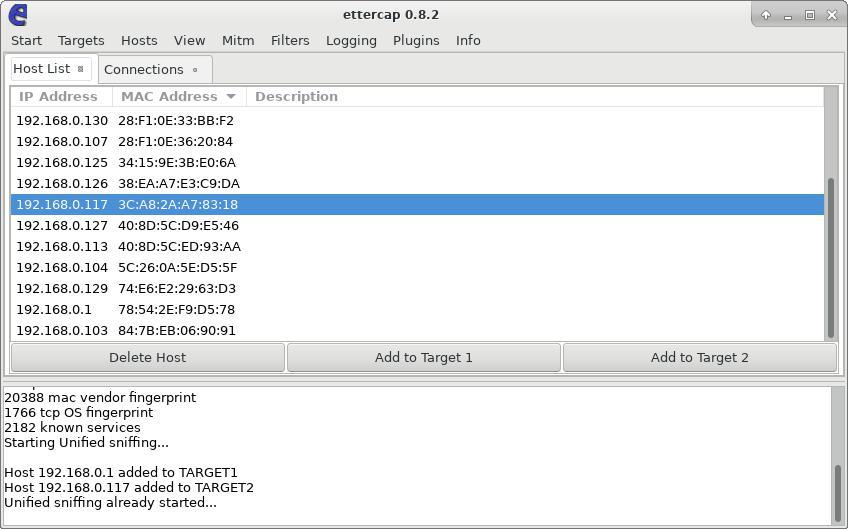Click the host list vertical scrollbar

point(831,258)
